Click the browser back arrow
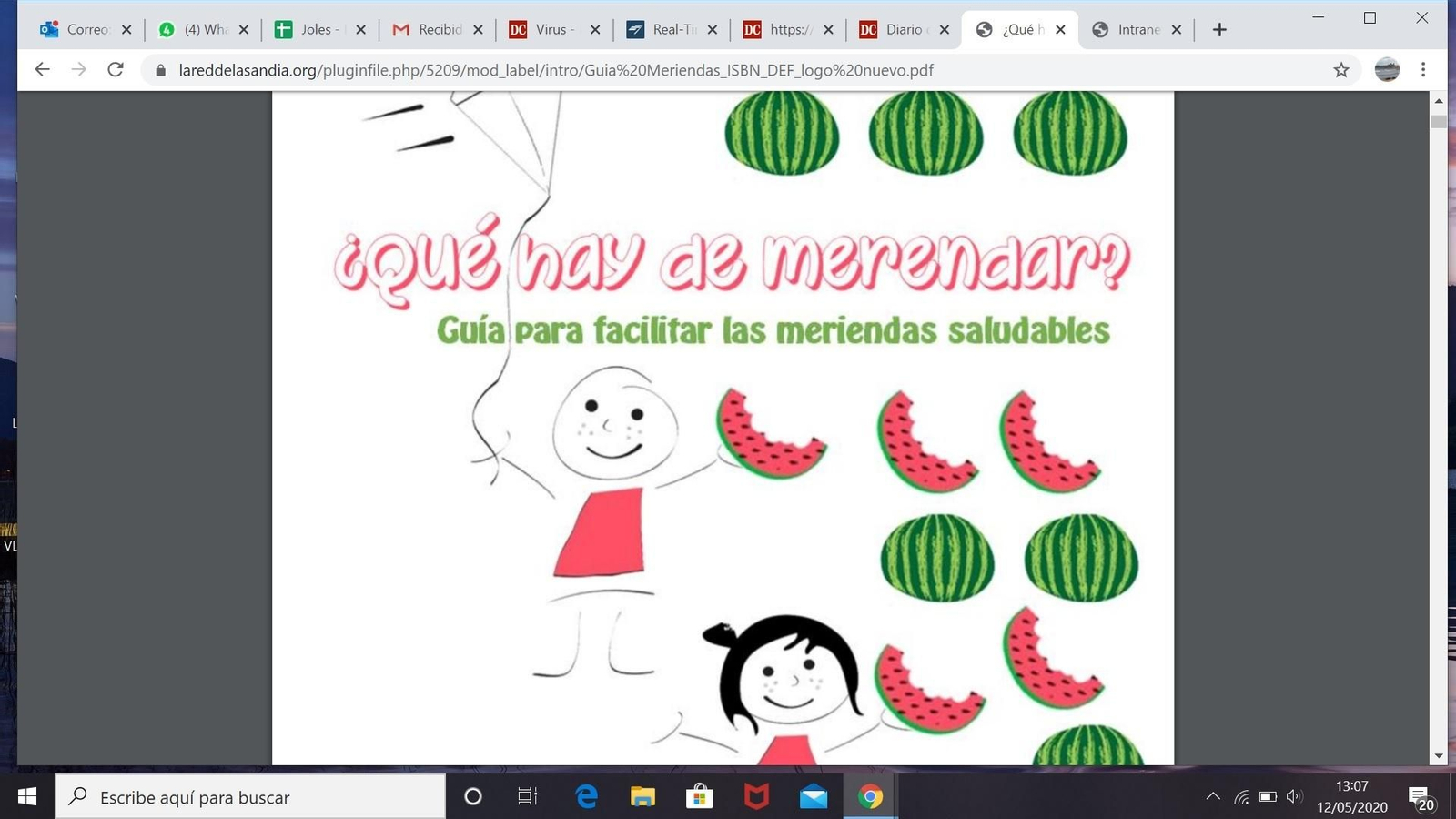The height and width of the screenshot is (819, 1456). (x=42, y=70)
